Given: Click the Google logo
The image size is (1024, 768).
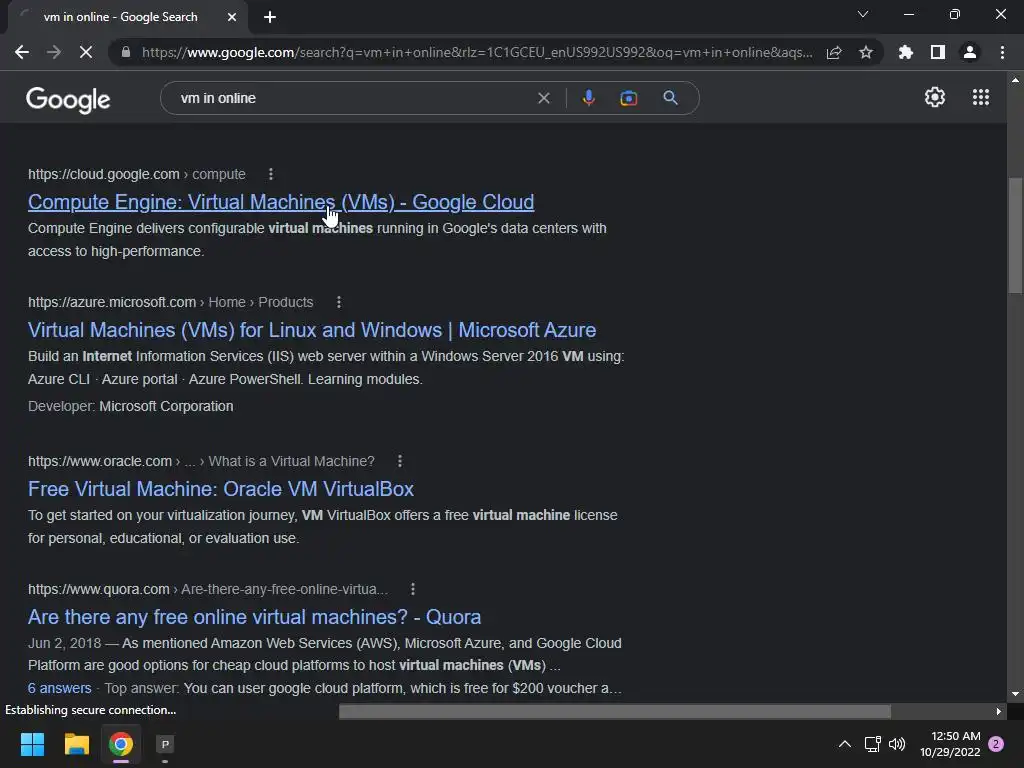Looking at the screenshot, I should [68, 99].
